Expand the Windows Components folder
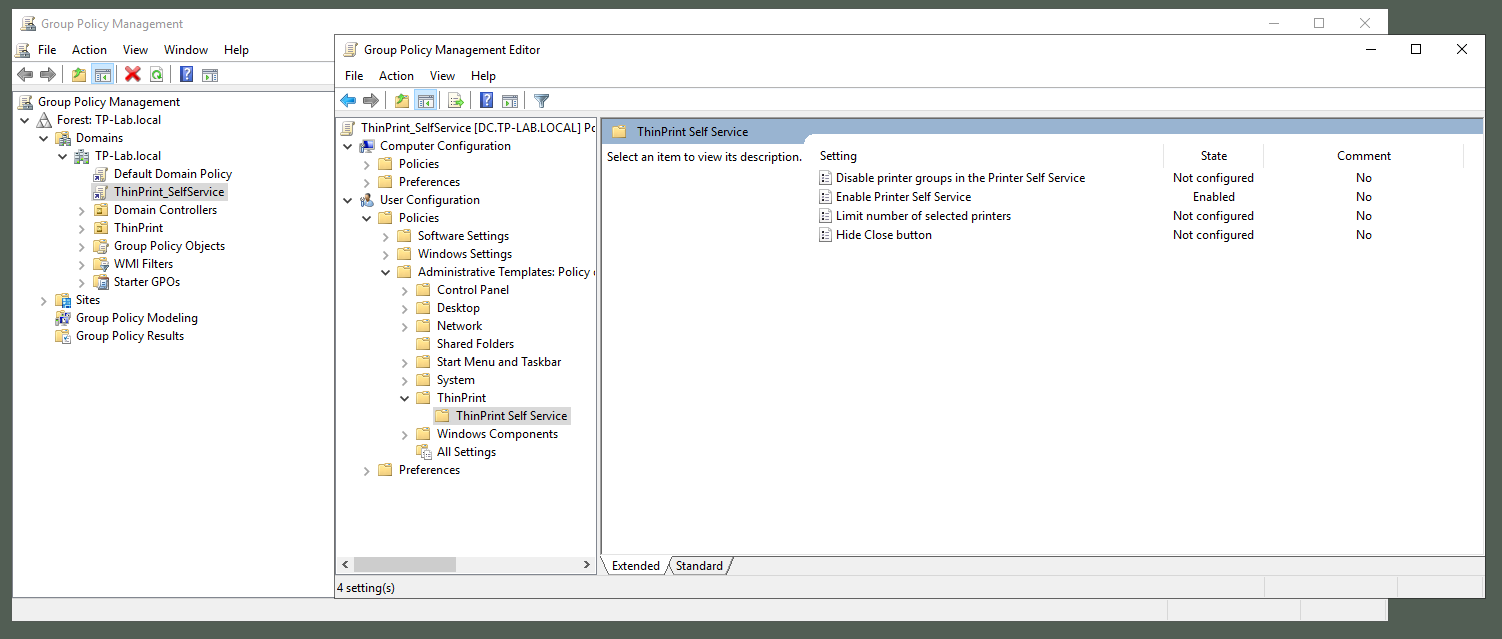 405,434
